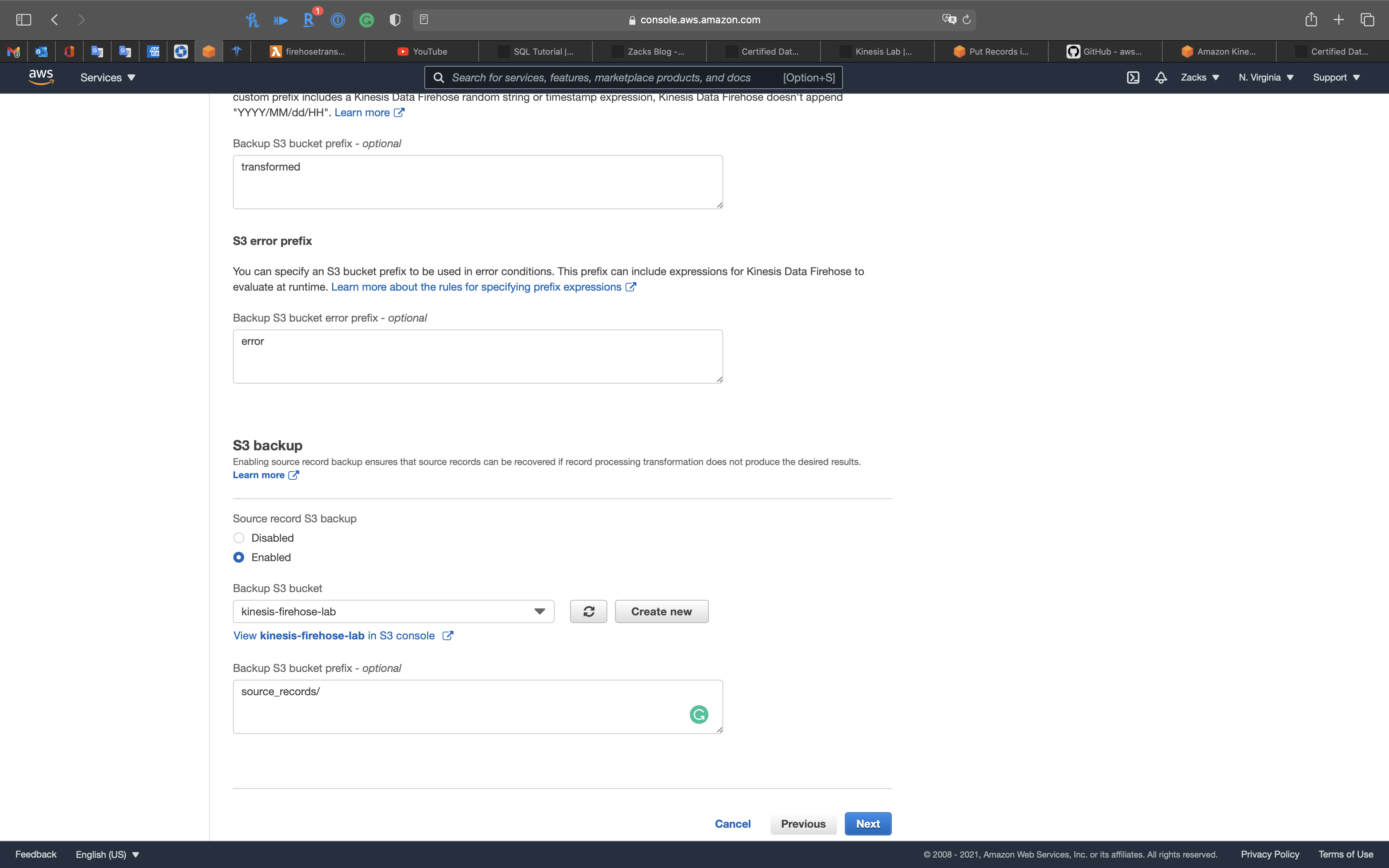This screenshot has height=868, width=1389.
Task: Click the Grammarly icon in prefix field
Action: 698,714
